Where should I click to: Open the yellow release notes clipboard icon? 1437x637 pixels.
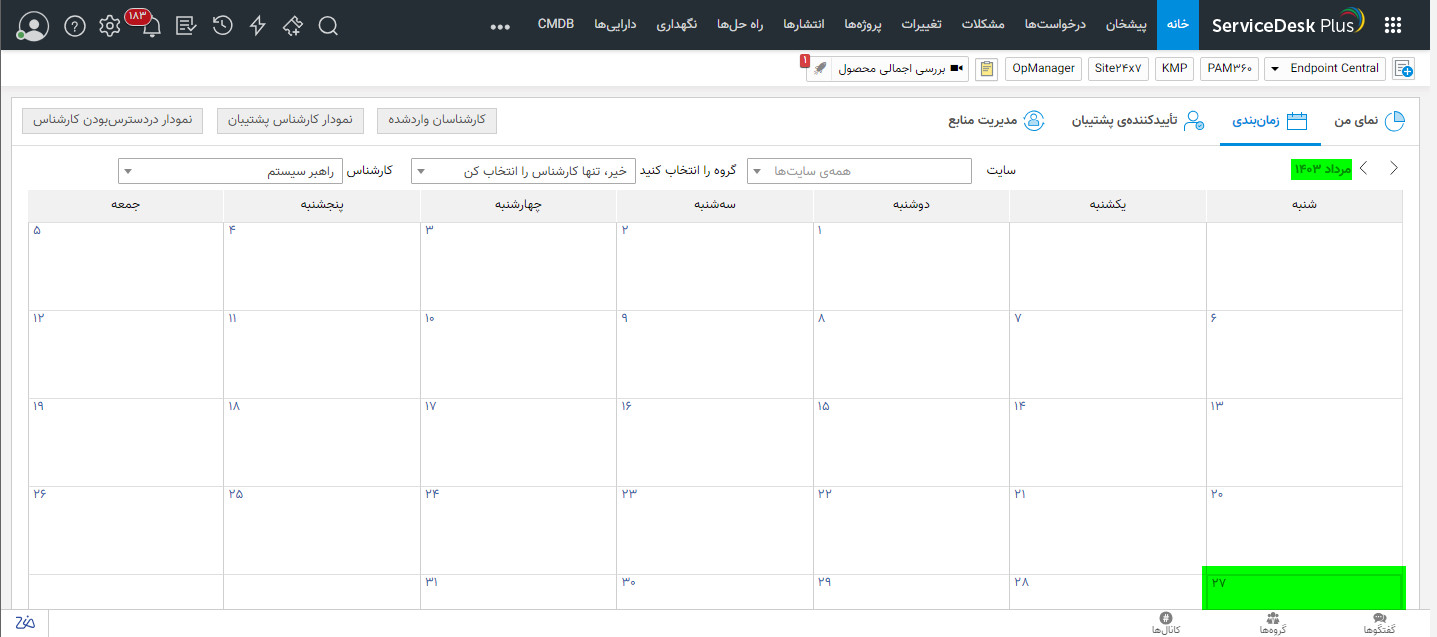tap(986, 68)
